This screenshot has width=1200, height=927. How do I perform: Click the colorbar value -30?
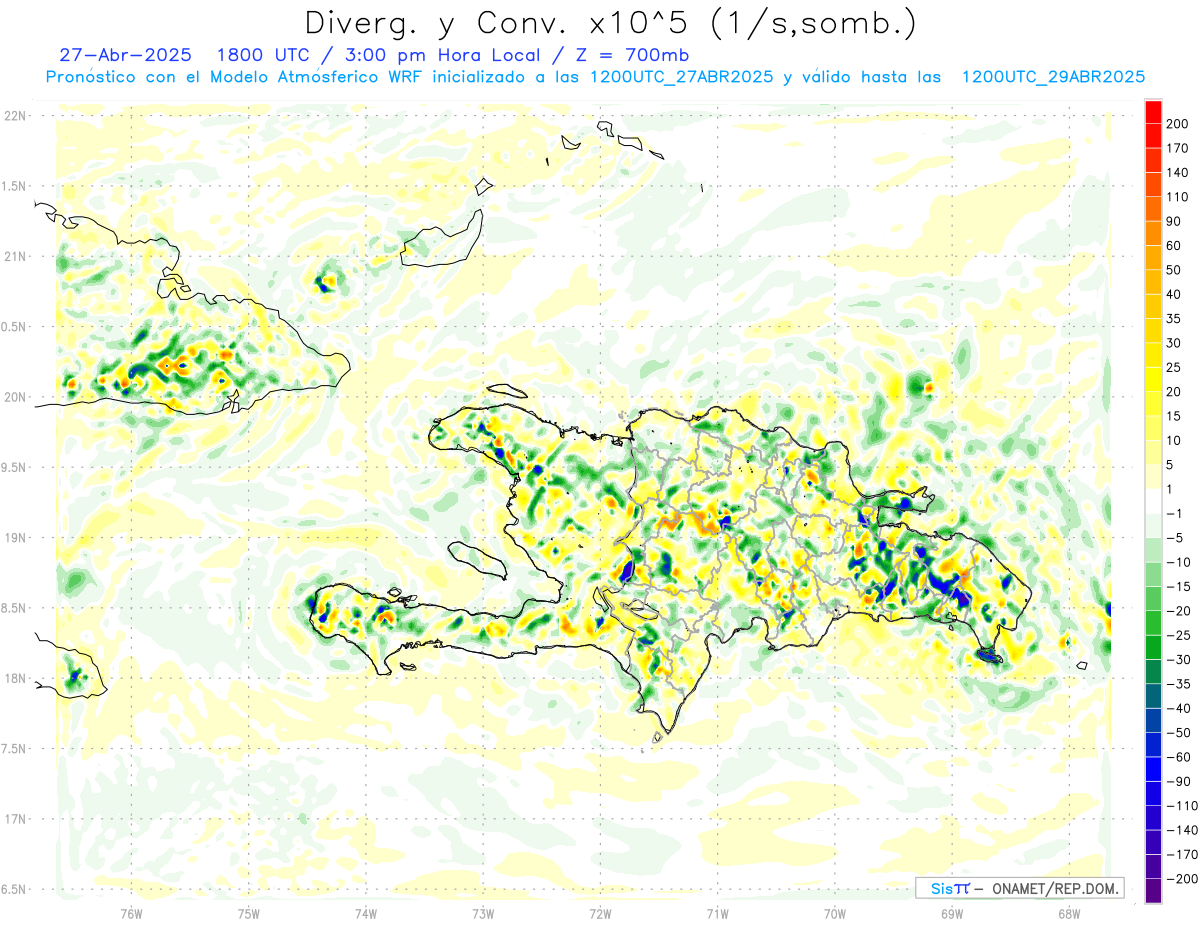click(1177, 660)
